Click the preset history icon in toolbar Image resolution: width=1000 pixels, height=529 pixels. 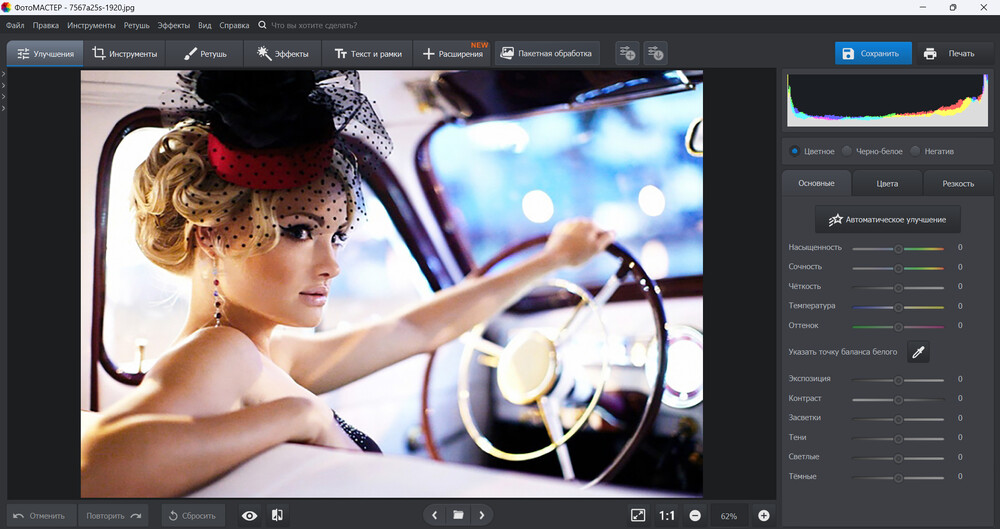point(656,54)
